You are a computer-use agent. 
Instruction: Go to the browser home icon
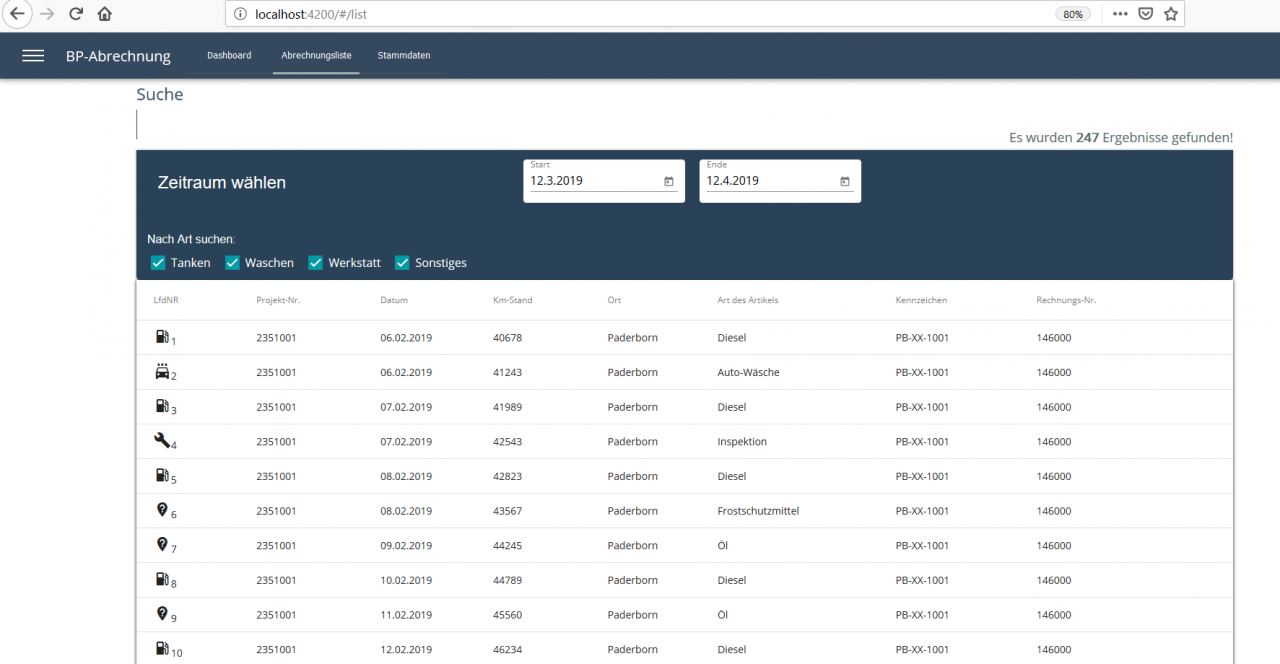[105, 14]
